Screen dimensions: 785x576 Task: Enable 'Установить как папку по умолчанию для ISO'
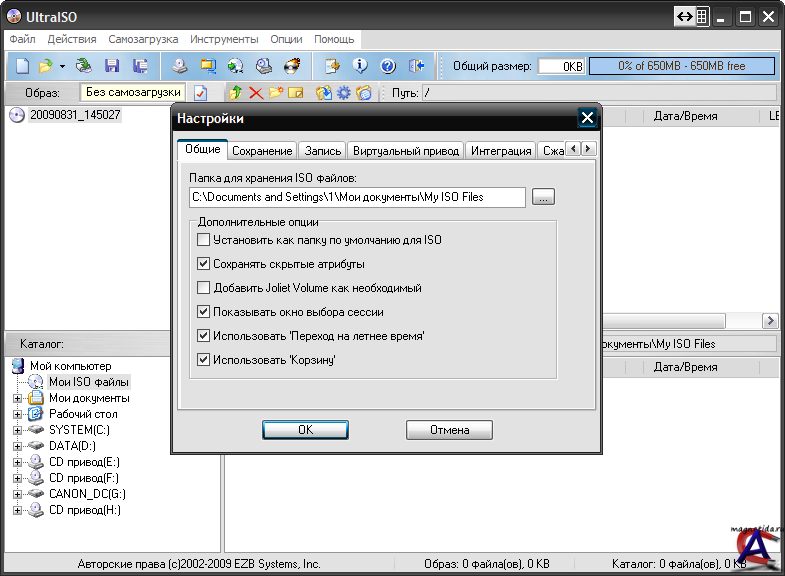point(204,240)
